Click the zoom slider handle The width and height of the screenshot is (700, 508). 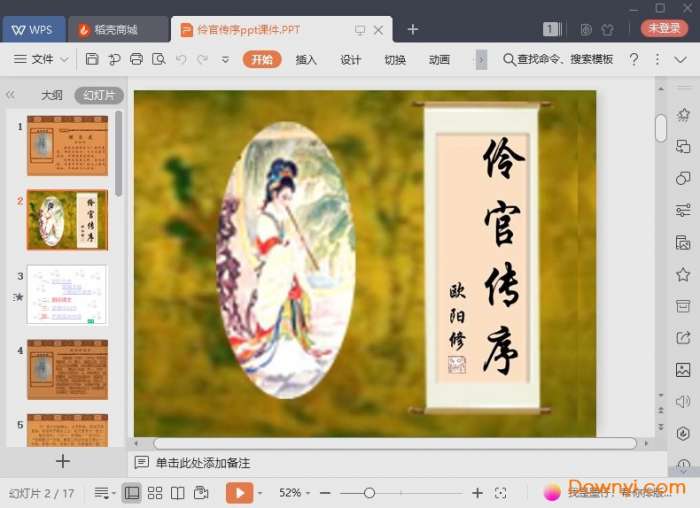pyautogui.click(x=369, y=493)
